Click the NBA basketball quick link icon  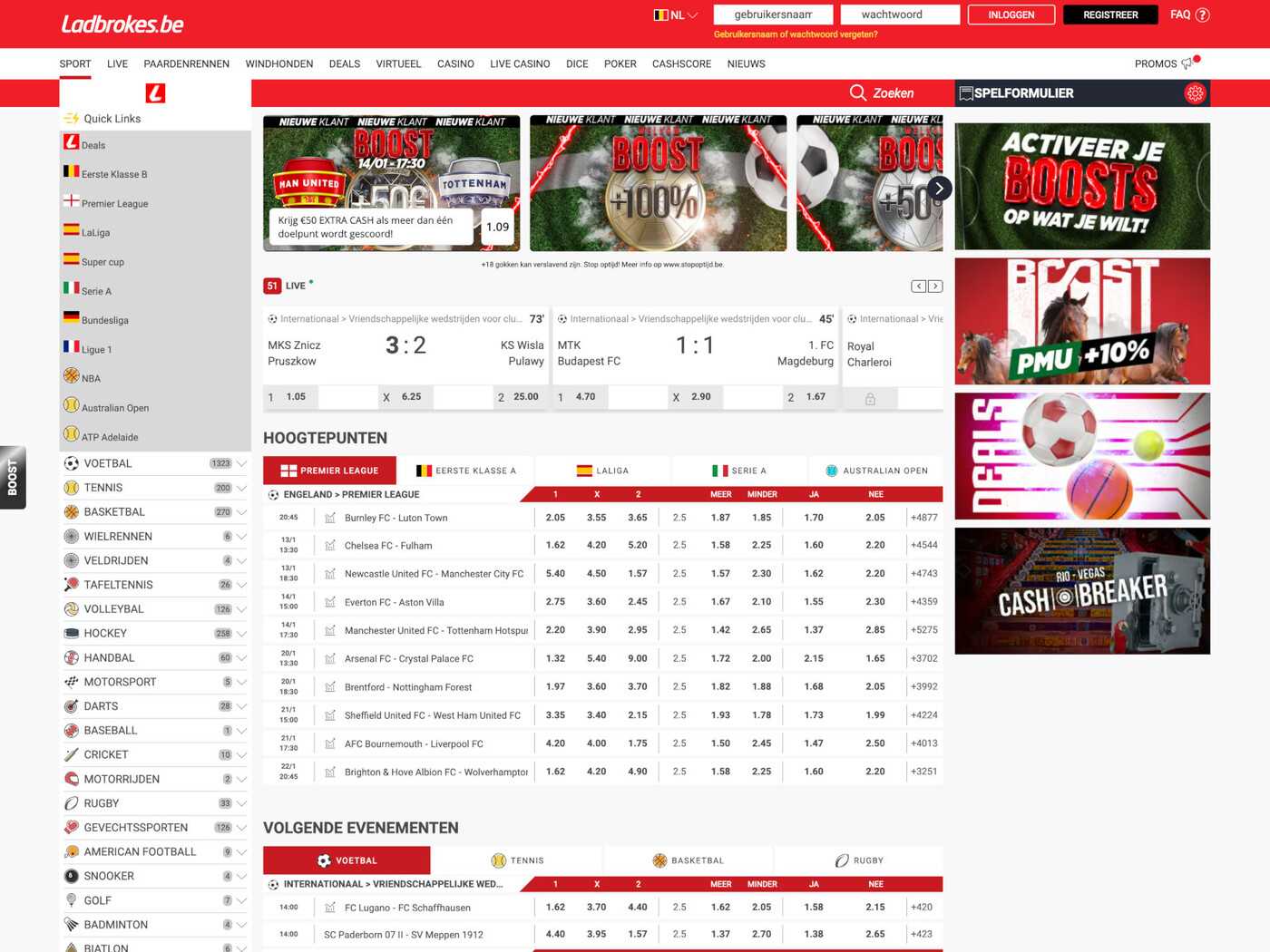tap(72, 376)
